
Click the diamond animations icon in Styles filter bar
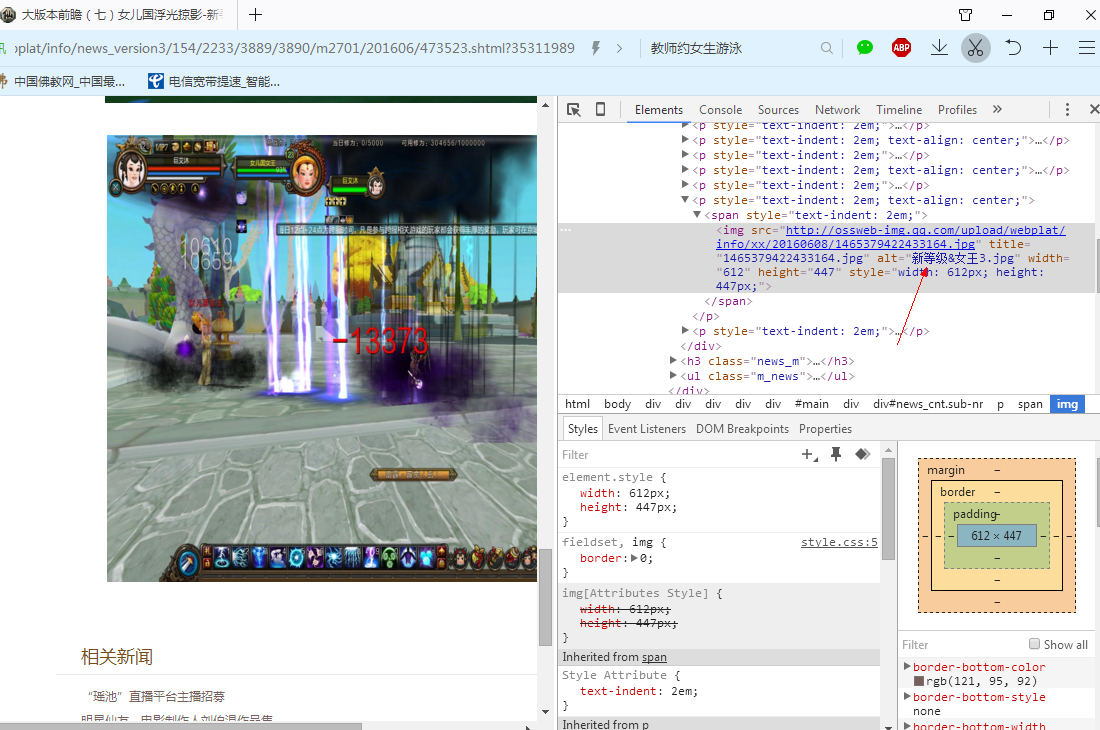[x=863, y=454]
